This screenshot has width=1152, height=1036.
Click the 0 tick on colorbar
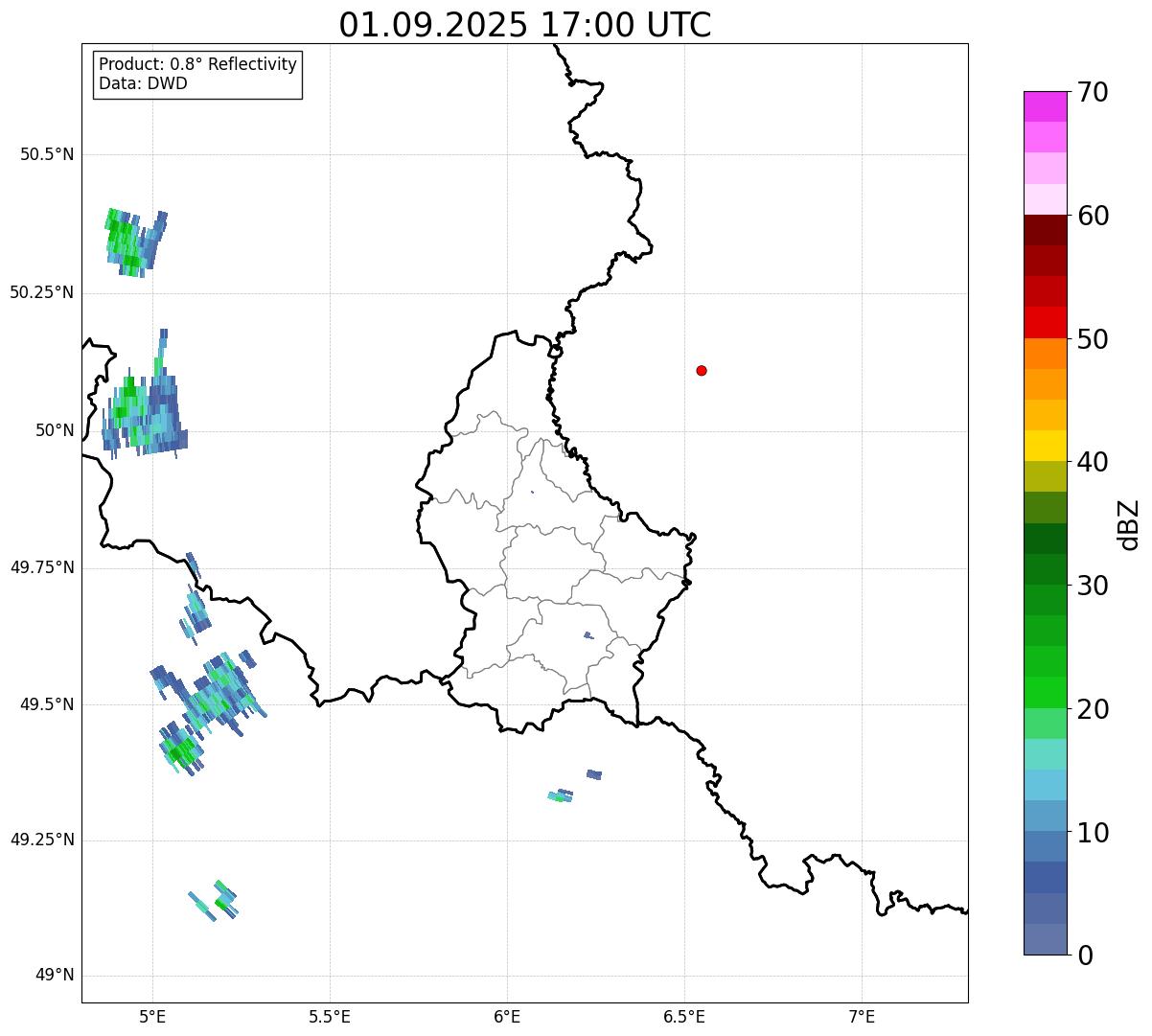click(x=1085, y=955)
